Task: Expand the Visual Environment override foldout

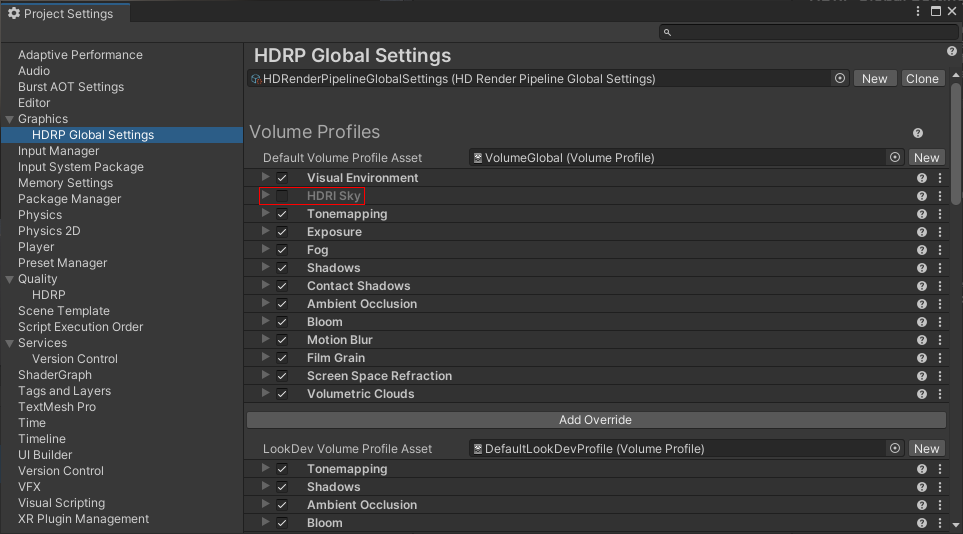Action: coord(265,177)
